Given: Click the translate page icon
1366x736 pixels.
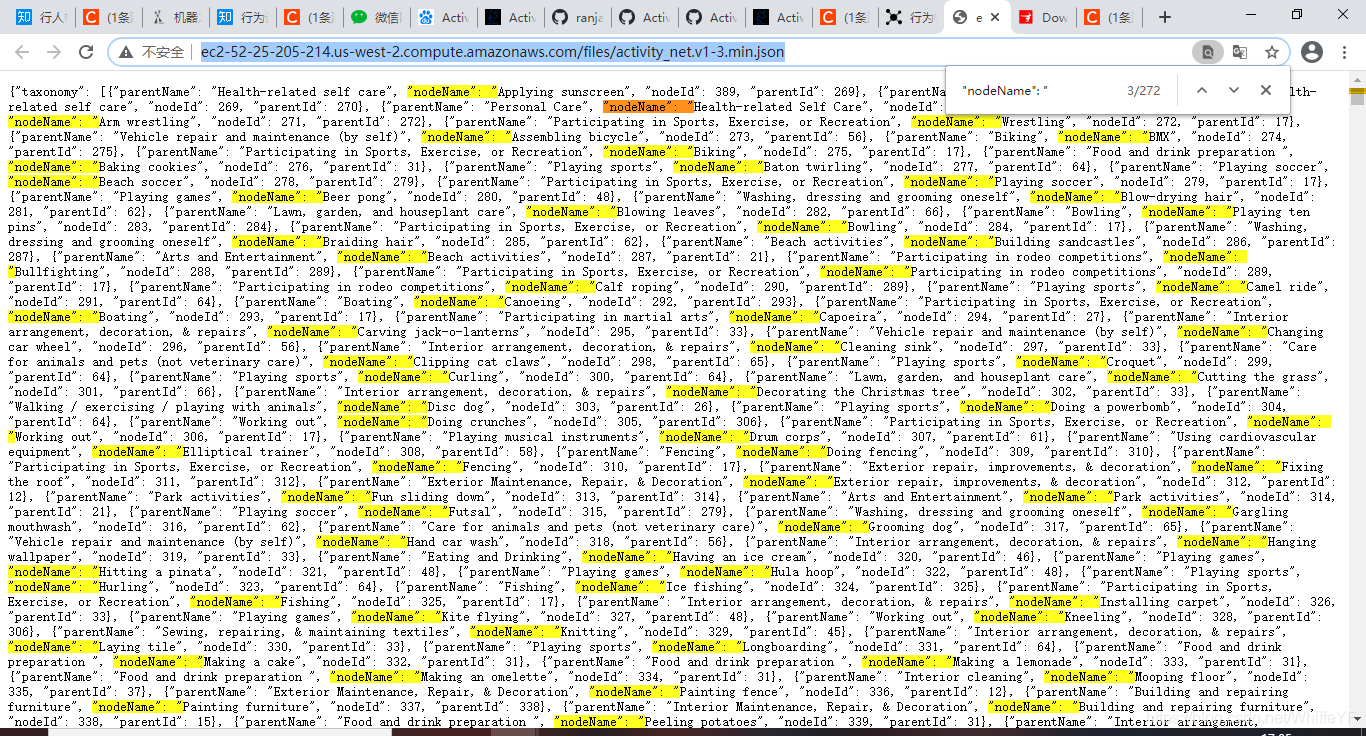Looking at the screenshot, I should (x=1240, y=52).
